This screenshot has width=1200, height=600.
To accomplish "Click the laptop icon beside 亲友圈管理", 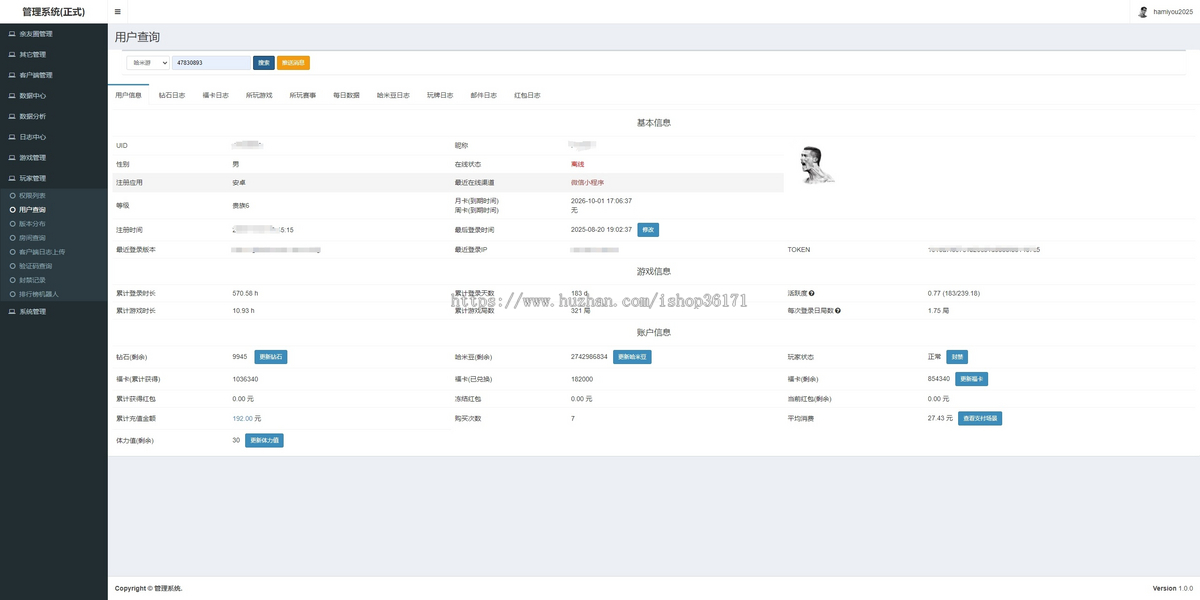I will click(x=12, y=34).
